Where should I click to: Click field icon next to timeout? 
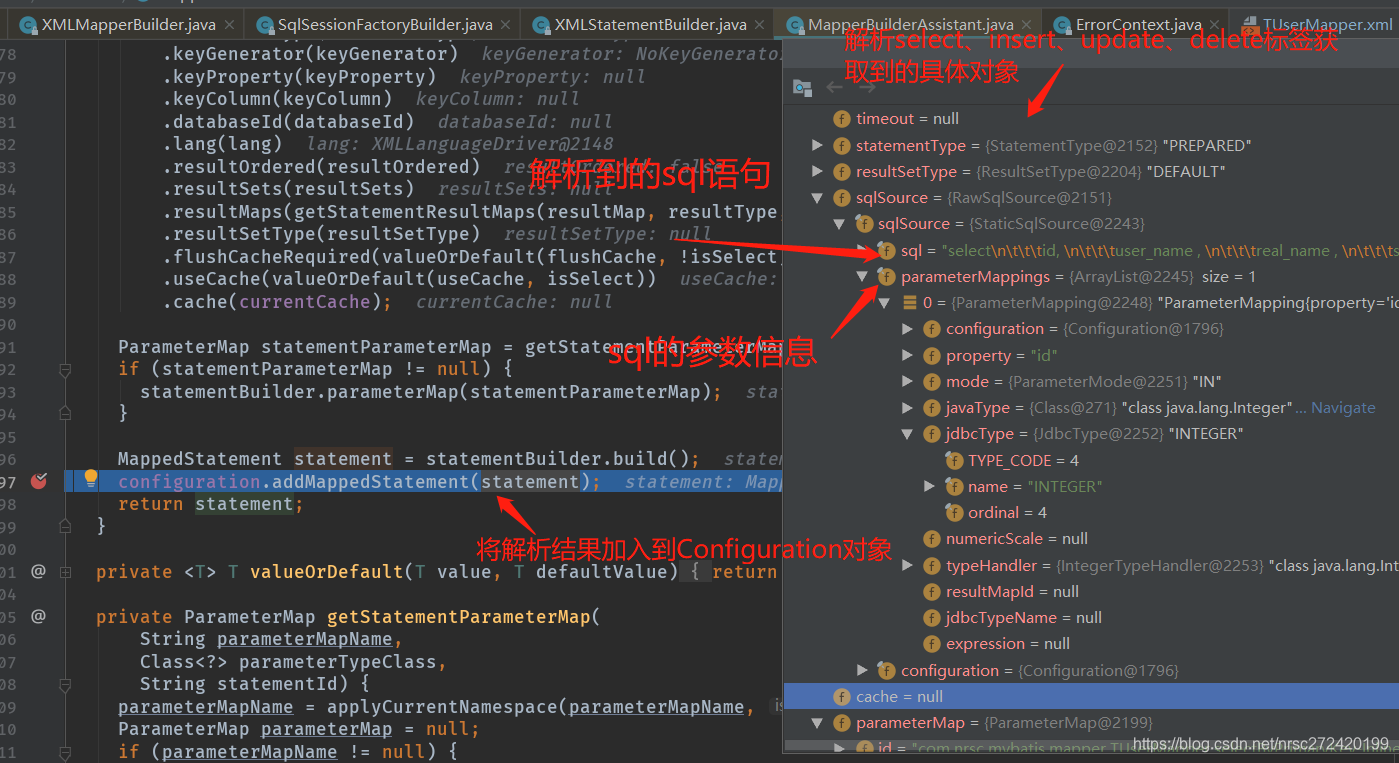pyautogui.click(x=842, y=118)
